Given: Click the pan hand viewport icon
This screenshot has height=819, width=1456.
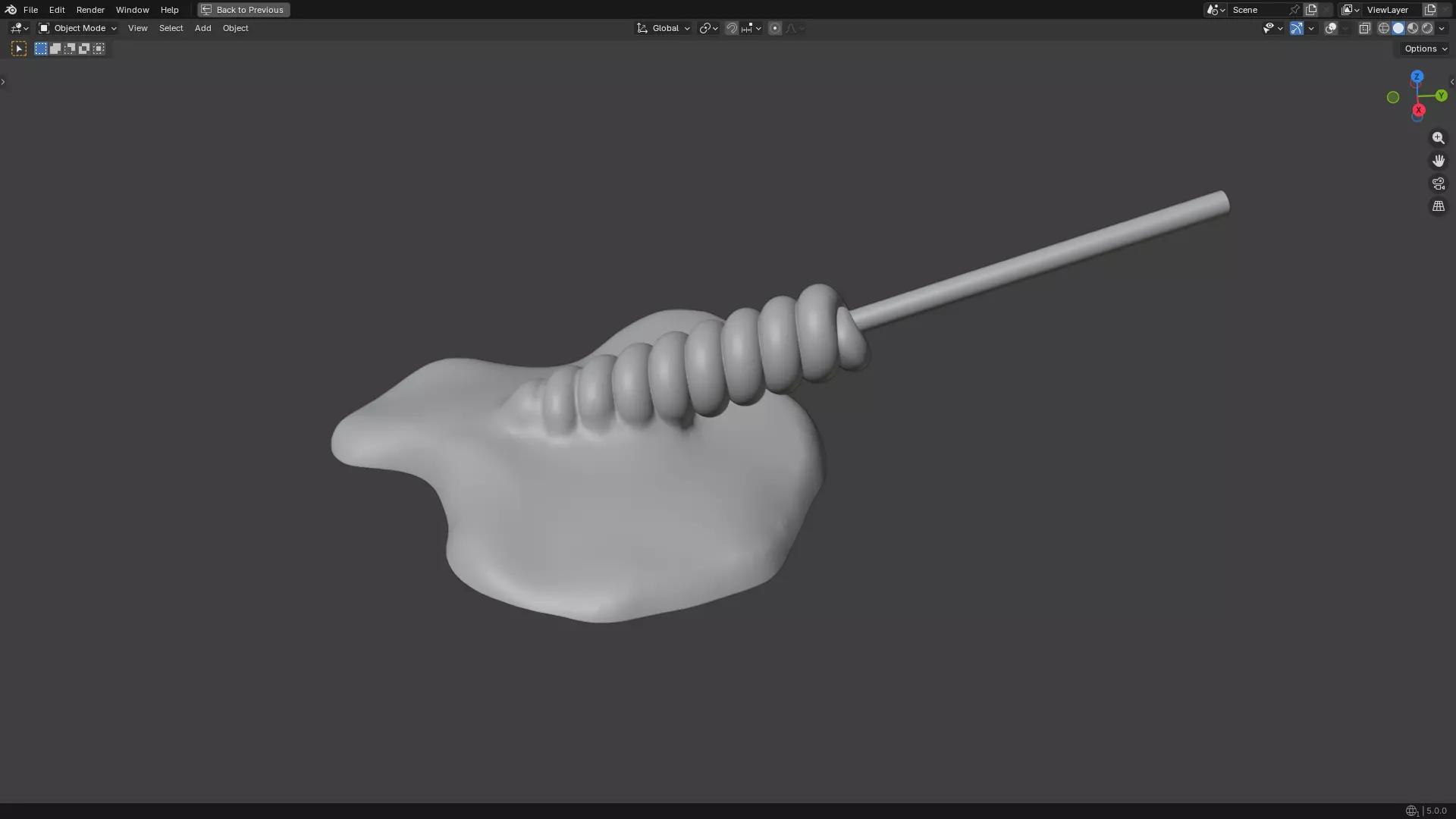Looking at the screenshot, I should [x=1438, y=161].
